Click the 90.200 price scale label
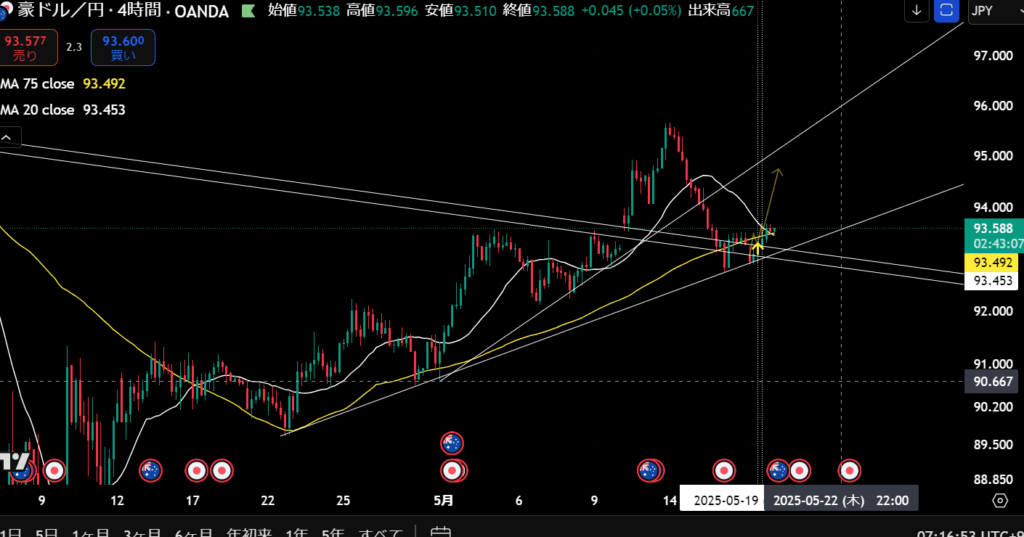 993,407
